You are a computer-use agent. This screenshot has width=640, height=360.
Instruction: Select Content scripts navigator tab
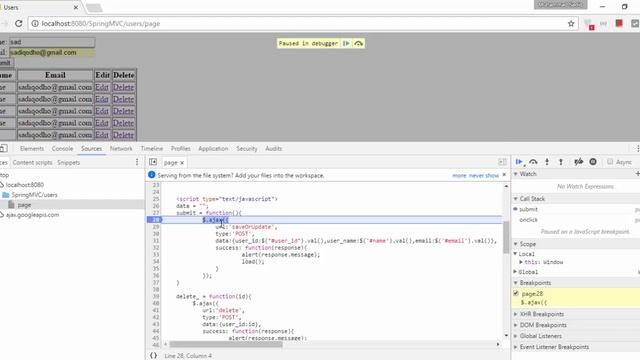point(33,162)
